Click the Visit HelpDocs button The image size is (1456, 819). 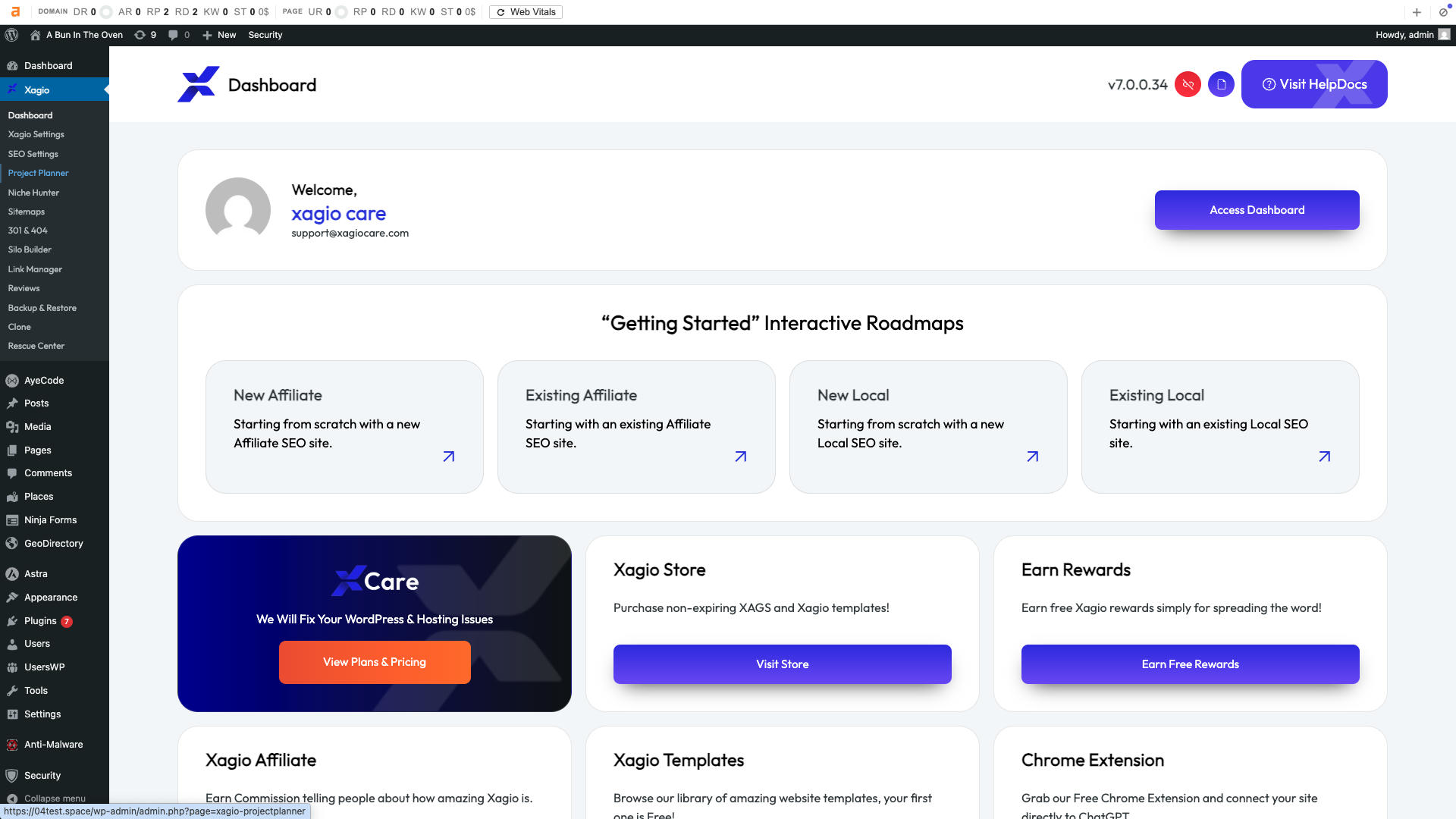pos(1314,84)
